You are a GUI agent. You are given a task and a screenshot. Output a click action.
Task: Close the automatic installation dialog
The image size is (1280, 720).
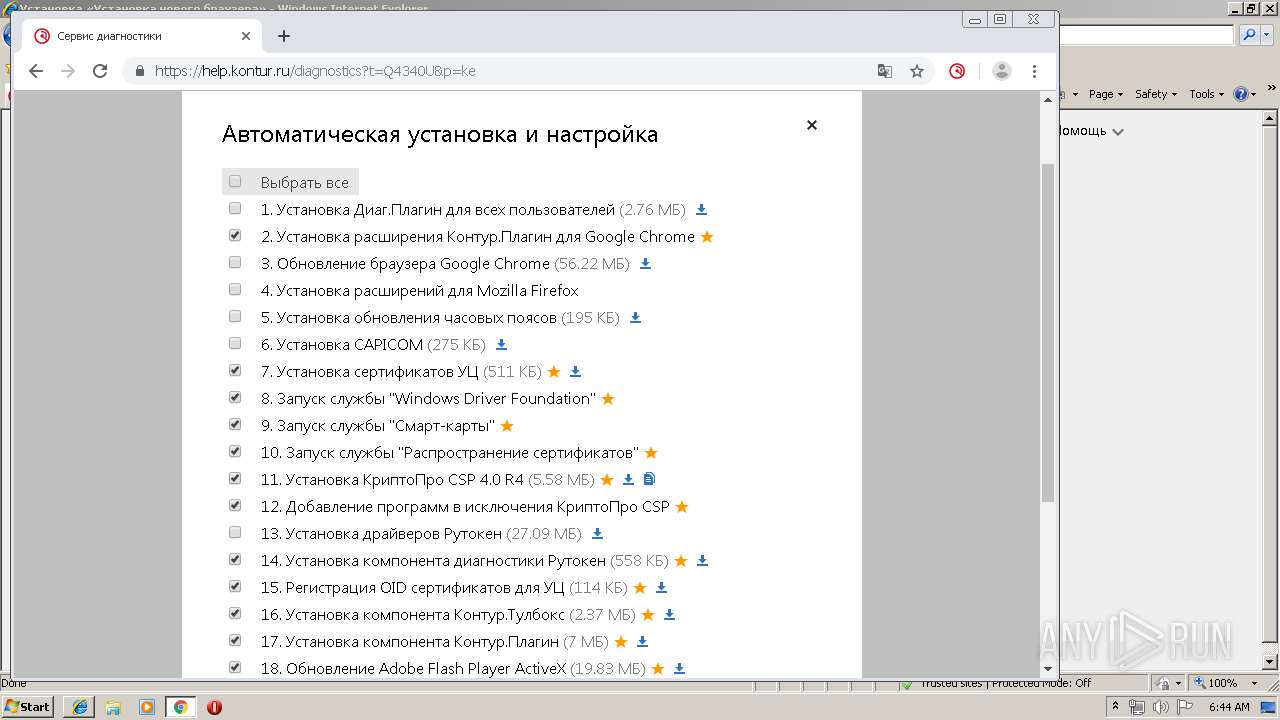812,125
